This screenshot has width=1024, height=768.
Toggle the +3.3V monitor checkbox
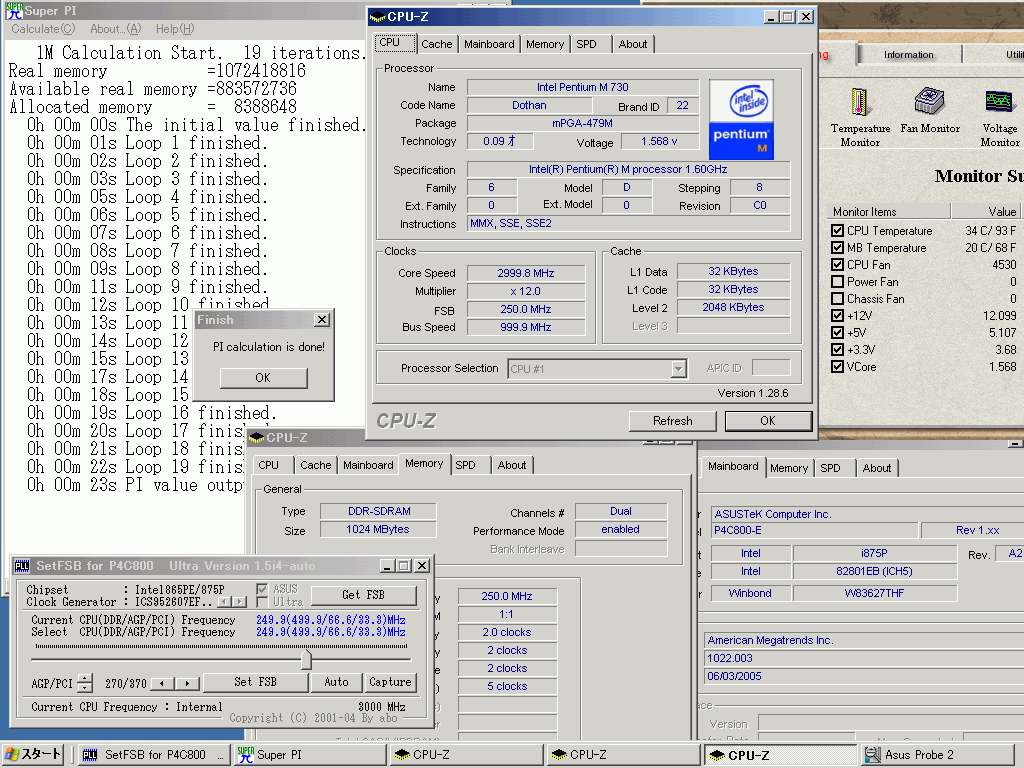(x=837, y=349)
